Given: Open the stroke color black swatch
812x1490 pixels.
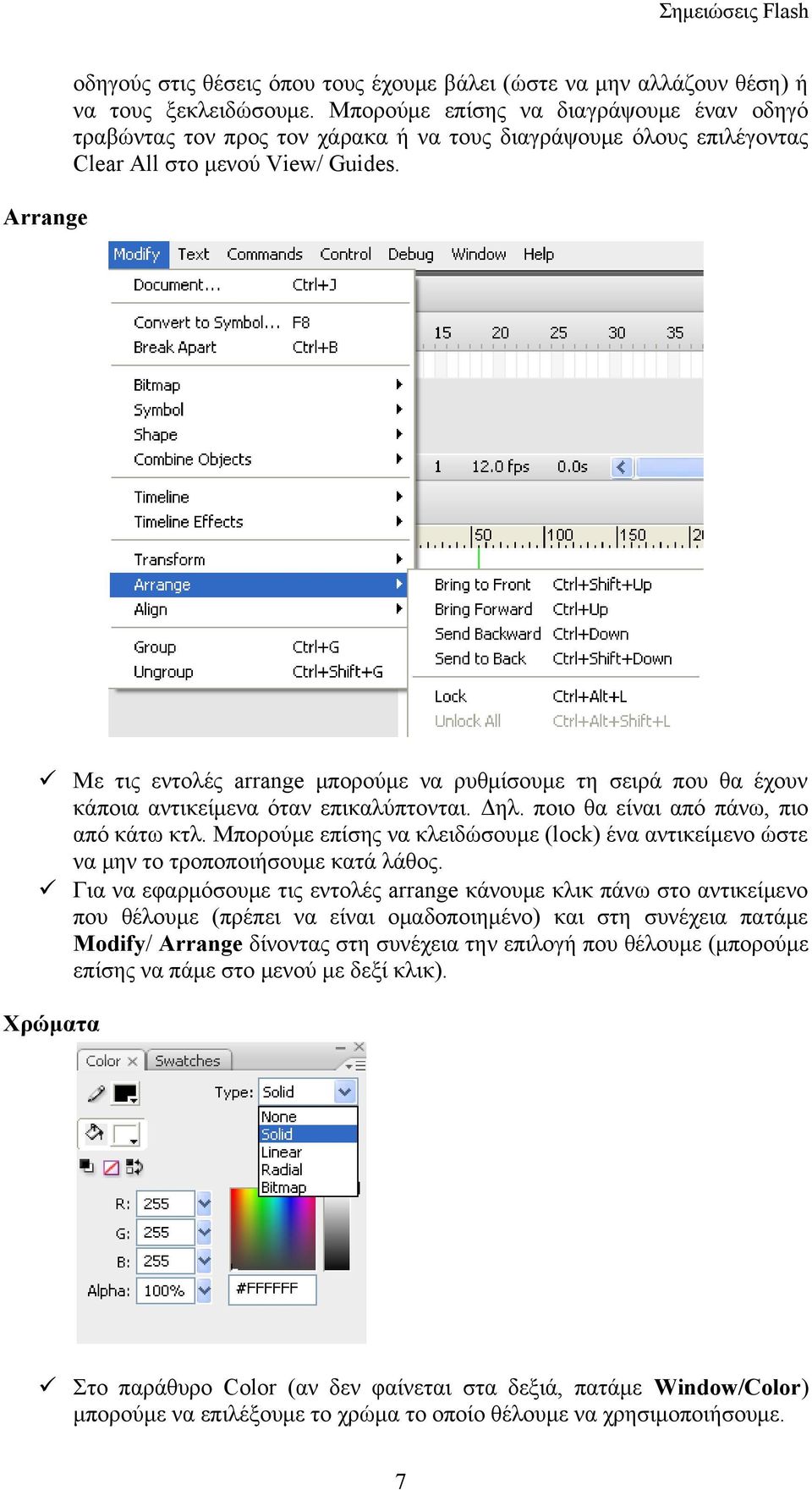Looking at the screenshot, I should (x=125, y=1093).
